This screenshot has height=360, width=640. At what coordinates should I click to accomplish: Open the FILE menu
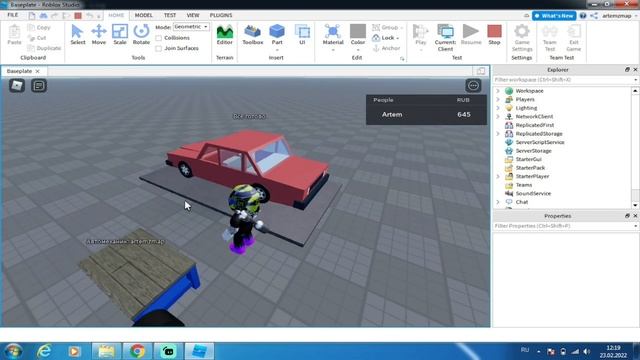point(13,15)
